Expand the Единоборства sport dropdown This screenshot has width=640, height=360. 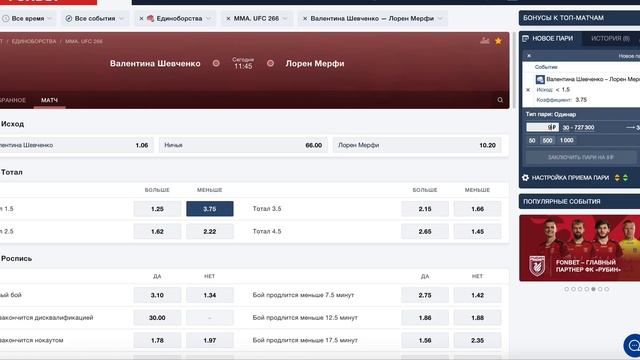pyautogui.click(x=209, y=18)
